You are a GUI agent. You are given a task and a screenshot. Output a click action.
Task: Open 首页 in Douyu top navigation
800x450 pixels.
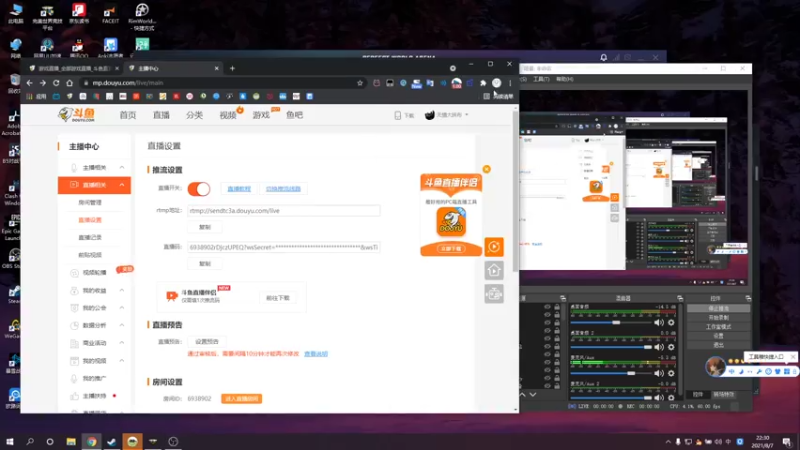tap(128, 115)
